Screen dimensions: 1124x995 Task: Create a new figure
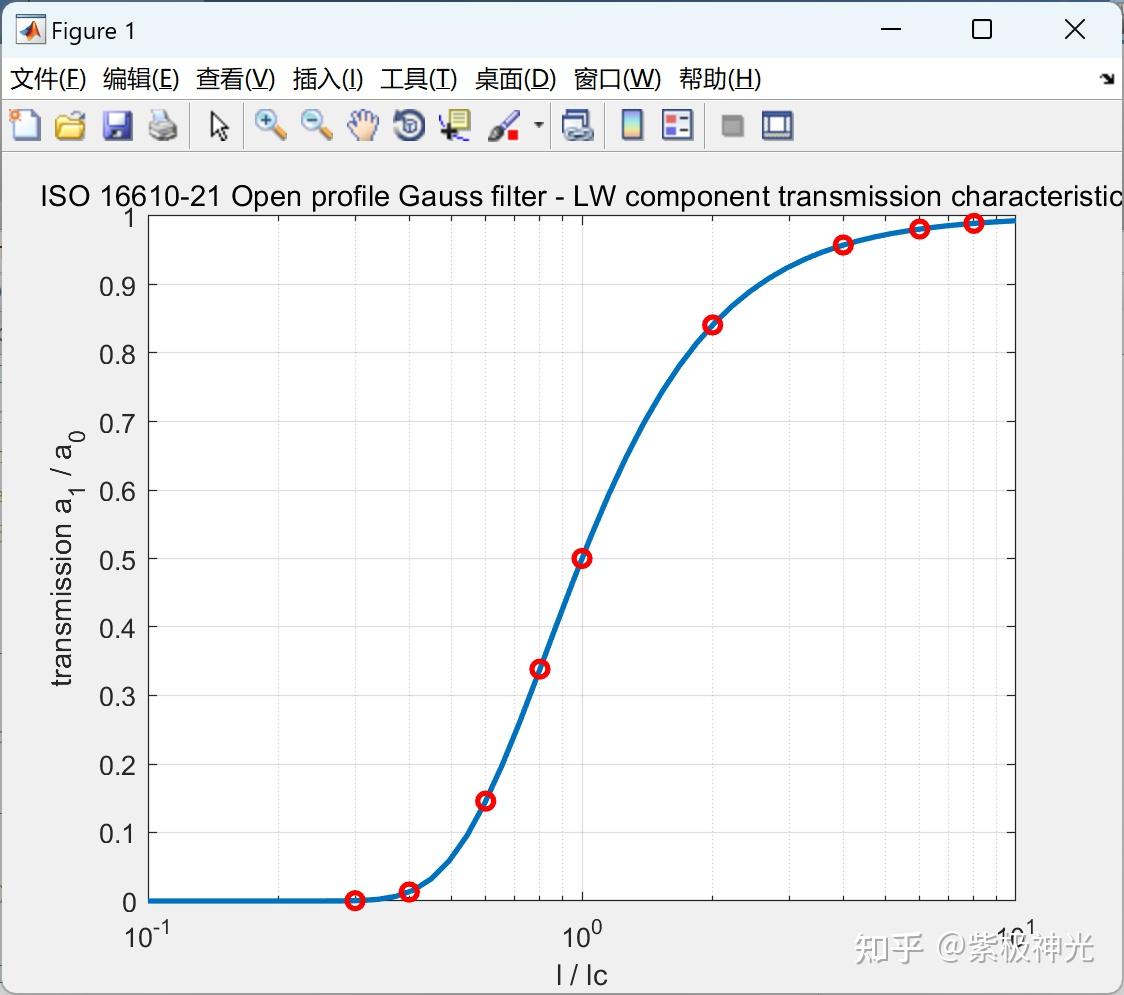click(x=25, y=125)
